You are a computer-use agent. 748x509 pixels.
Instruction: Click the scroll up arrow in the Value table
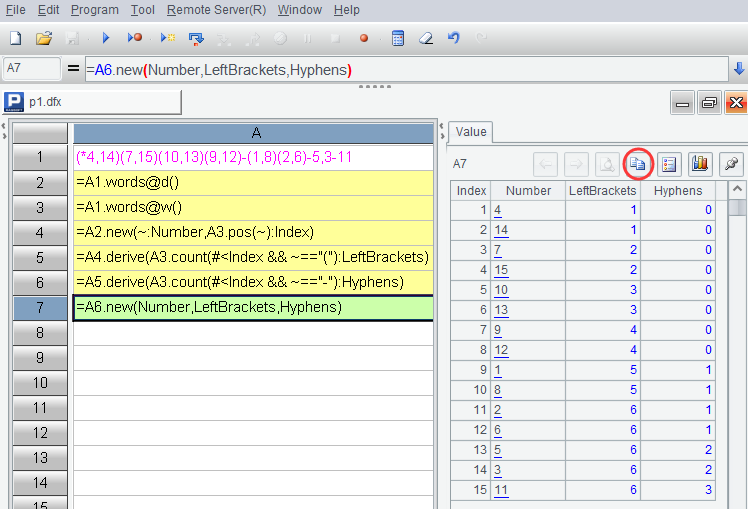coord(737,190)
